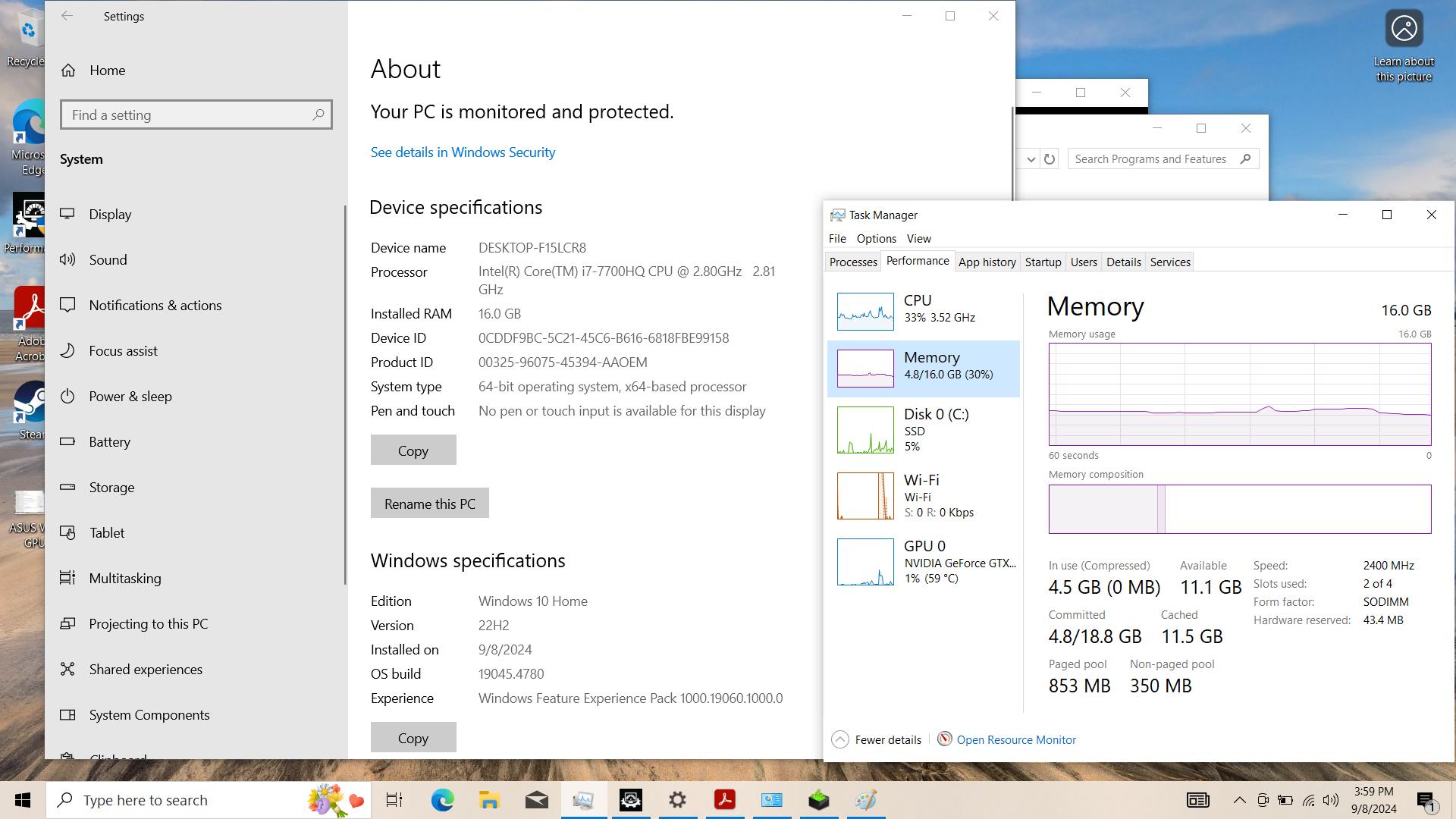Open Sound settings
The height and width of the screenshot is (819, 1456).
point(196,260)
